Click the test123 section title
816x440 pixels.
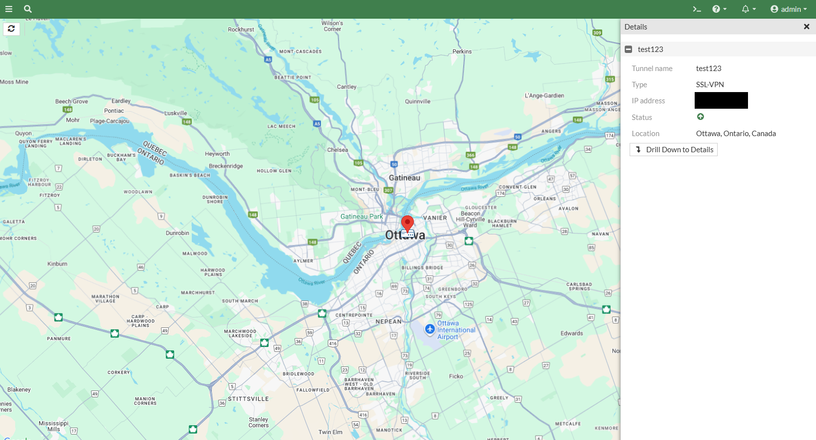(x=651, y=49)
